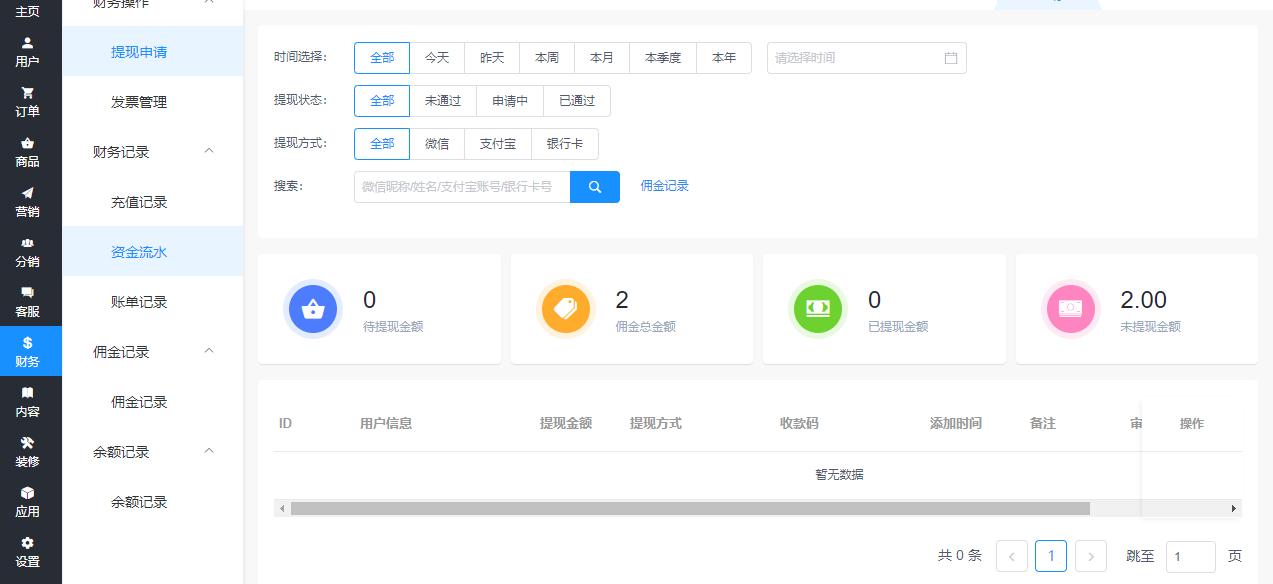
Task: Filter withdrawal status by 申请中
Action: point(510,101)
